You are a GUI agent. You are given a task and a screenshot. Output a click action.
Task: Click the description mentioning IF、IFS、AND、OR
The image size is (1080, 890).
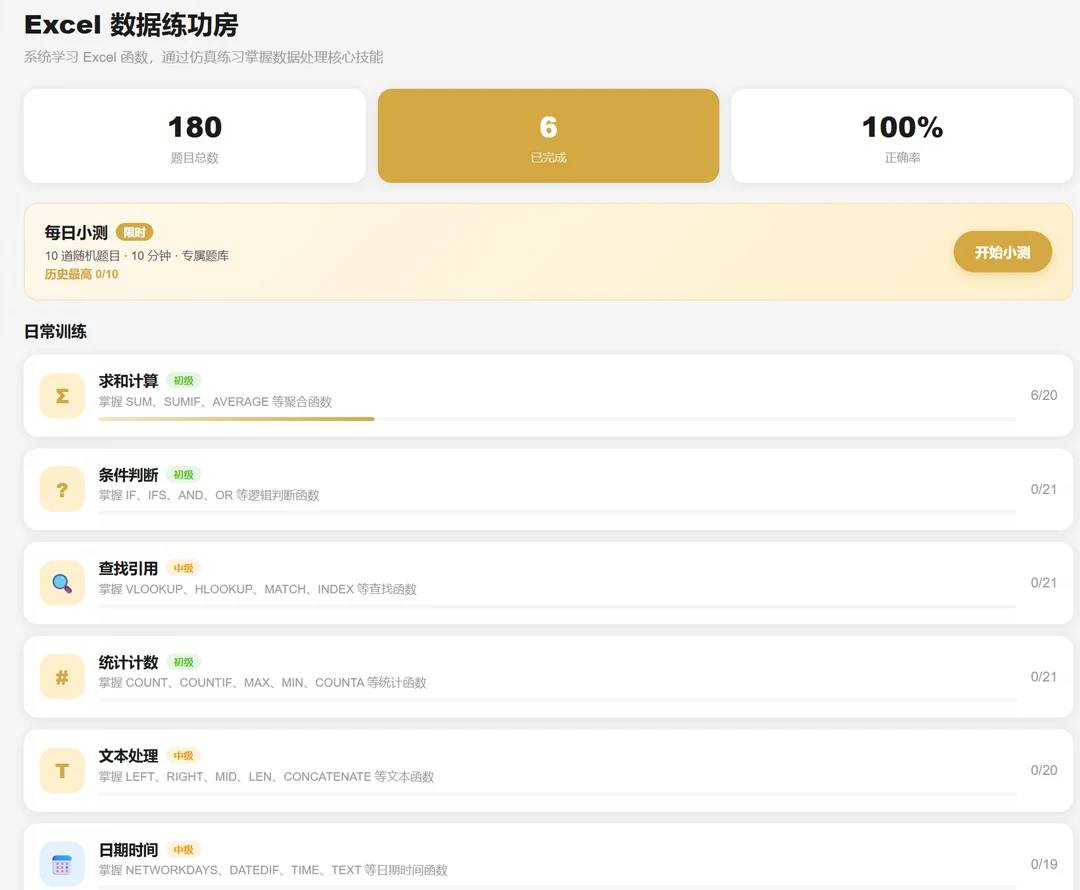coord(209,495)
